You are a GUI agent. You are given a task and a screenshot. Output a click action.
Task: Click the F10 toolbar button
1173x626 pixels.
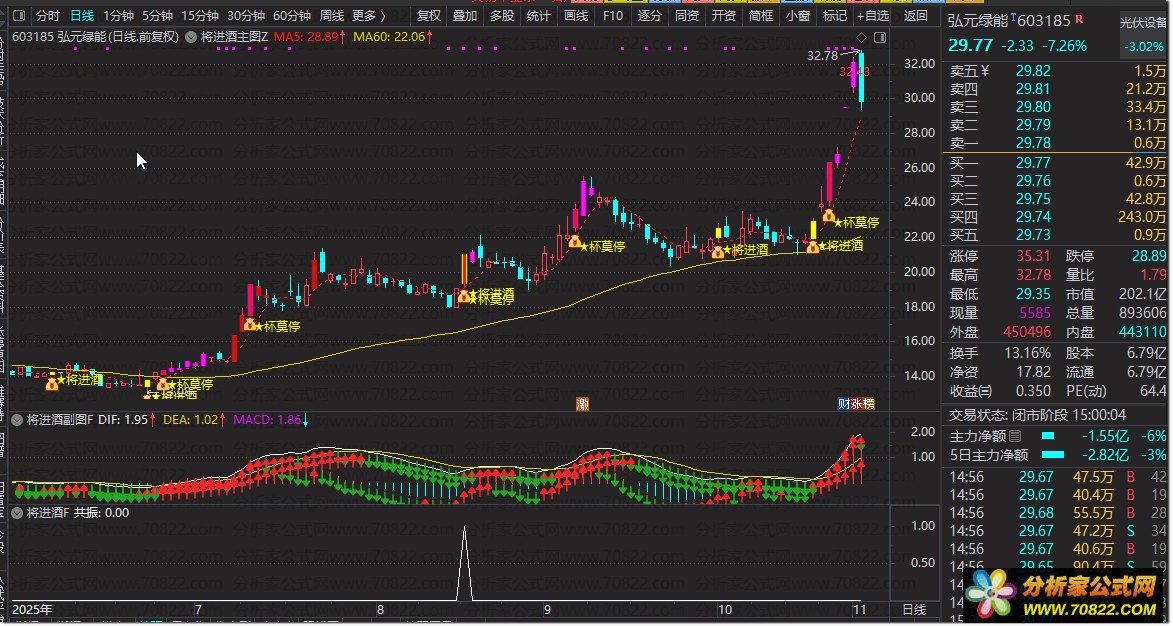click(613, 15)
